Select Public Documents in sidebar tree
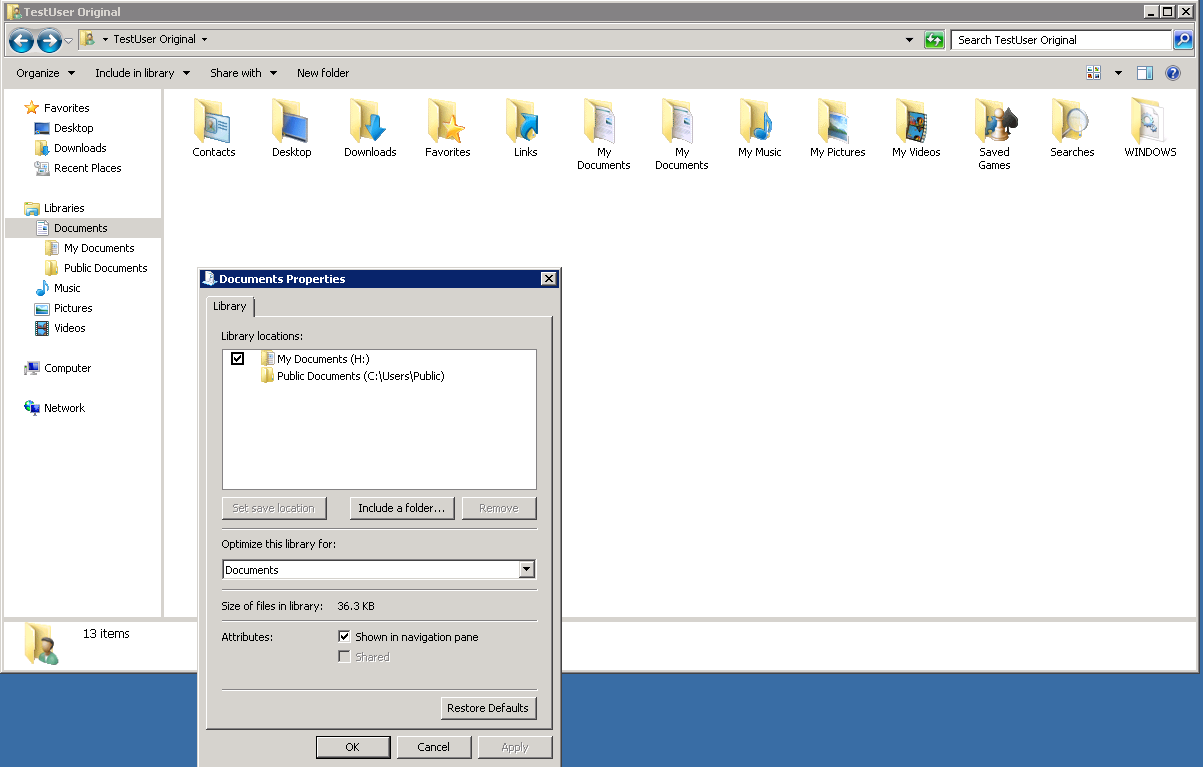 [x=96, y=268]
